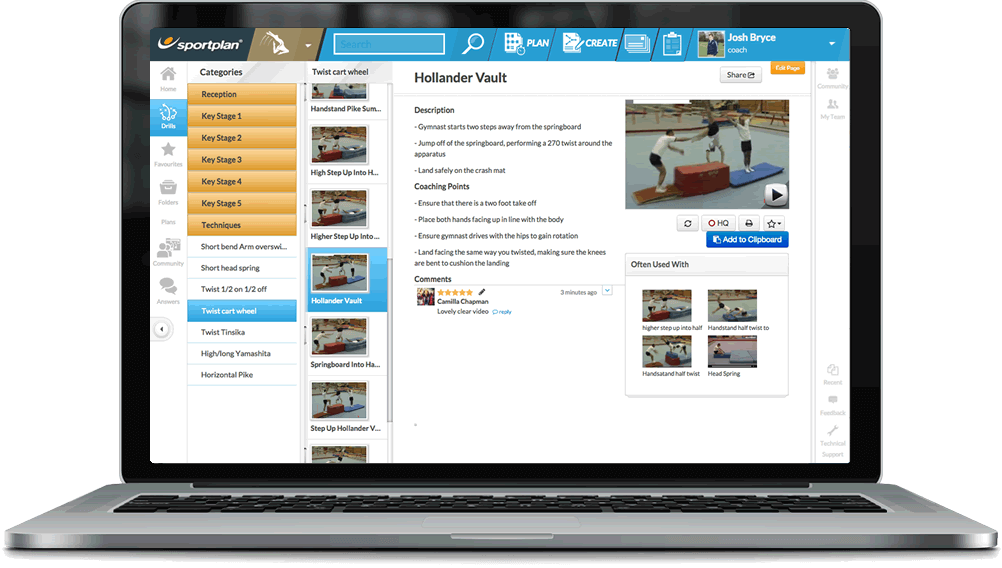Open the PLAN calendar tool
The image size is (1002, 568).
526,43
